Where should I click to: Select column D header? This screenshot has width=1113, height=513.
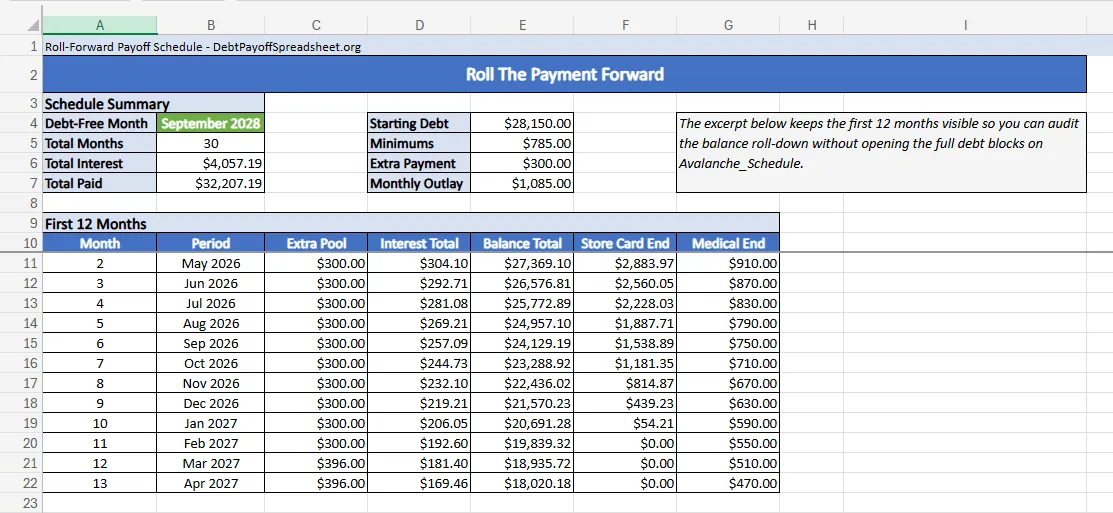point(420,25)
